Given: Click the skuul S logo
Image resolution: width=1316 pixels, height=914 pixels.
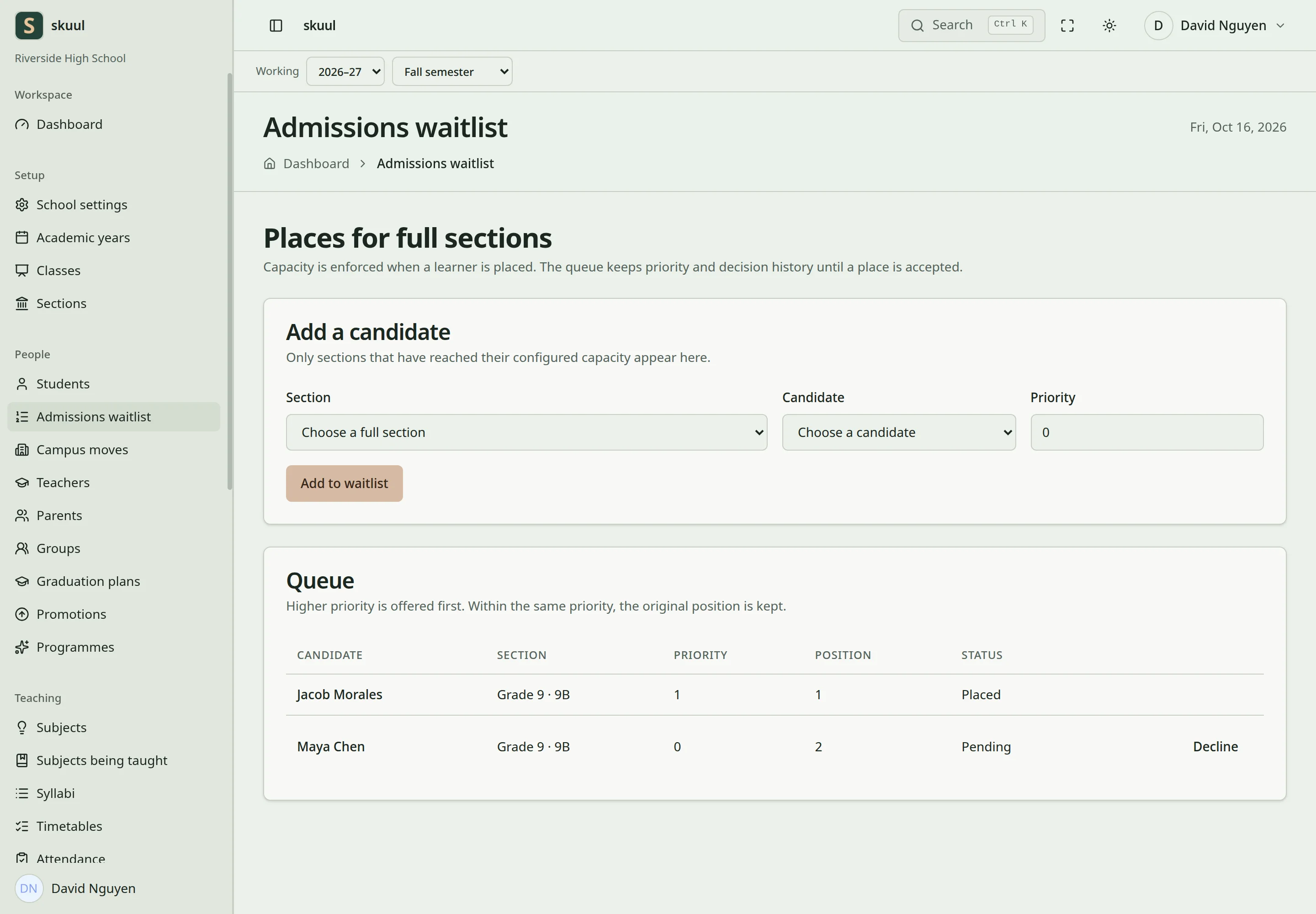Looking at the screenshot, I should click(x=29, y=26).
